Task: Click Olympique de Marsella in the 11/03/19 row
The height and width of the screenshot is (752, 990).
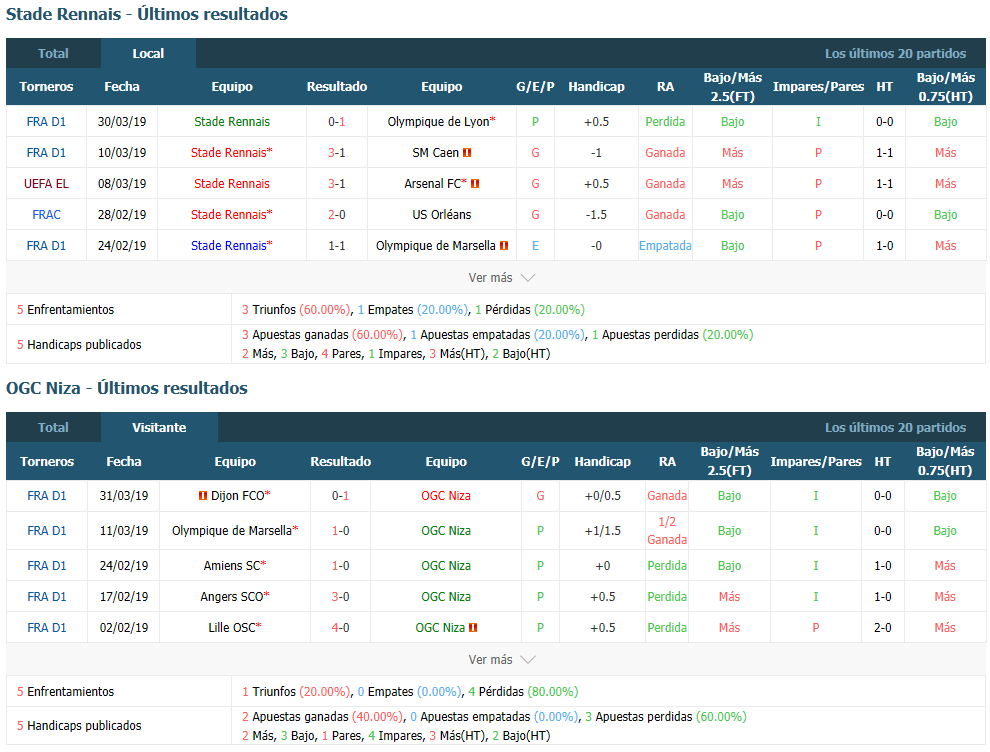Action: [232, 531]
